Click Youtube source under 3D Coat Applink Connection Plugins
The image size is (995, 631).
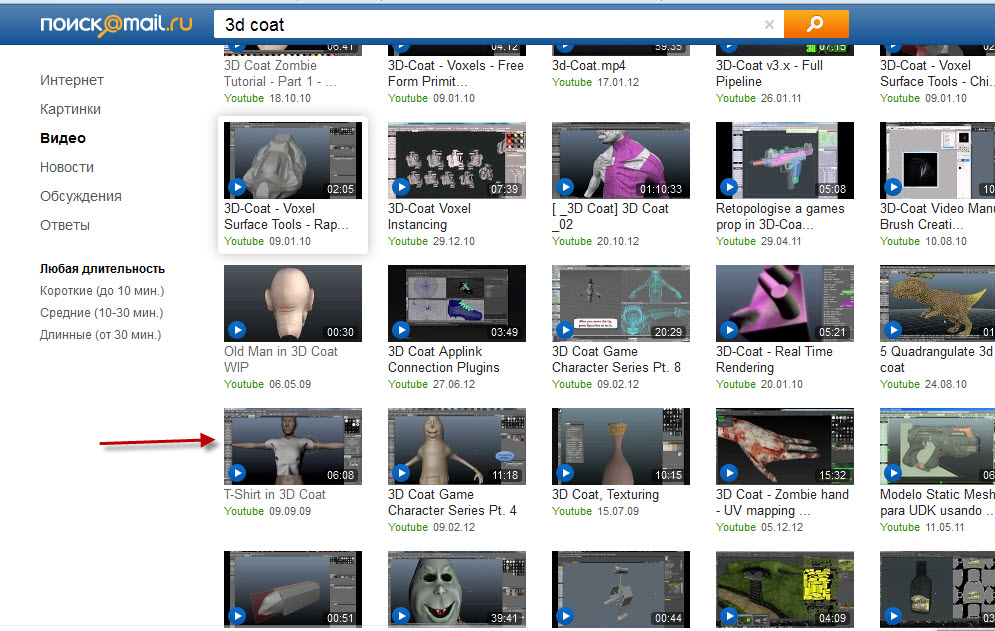408,385
